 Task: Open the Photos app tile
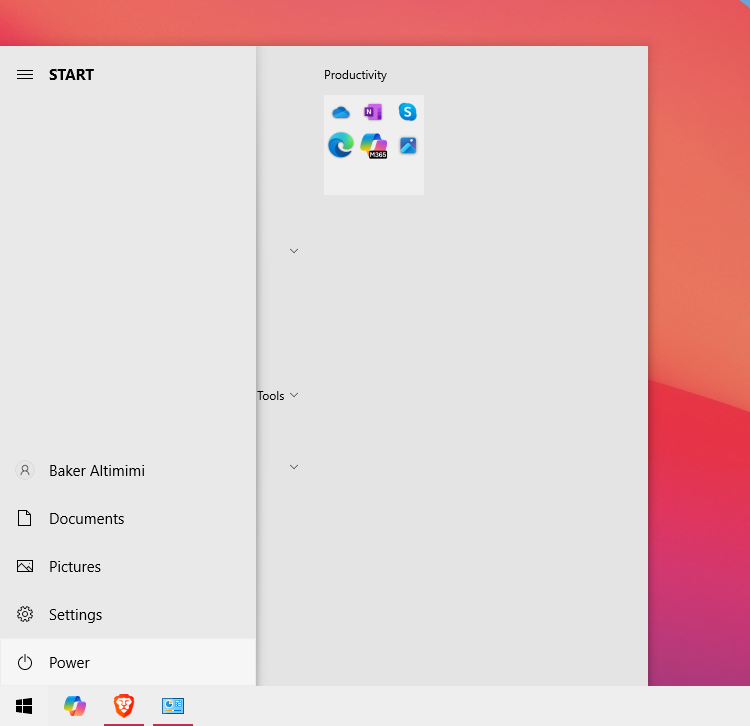[x=407, y=145]
